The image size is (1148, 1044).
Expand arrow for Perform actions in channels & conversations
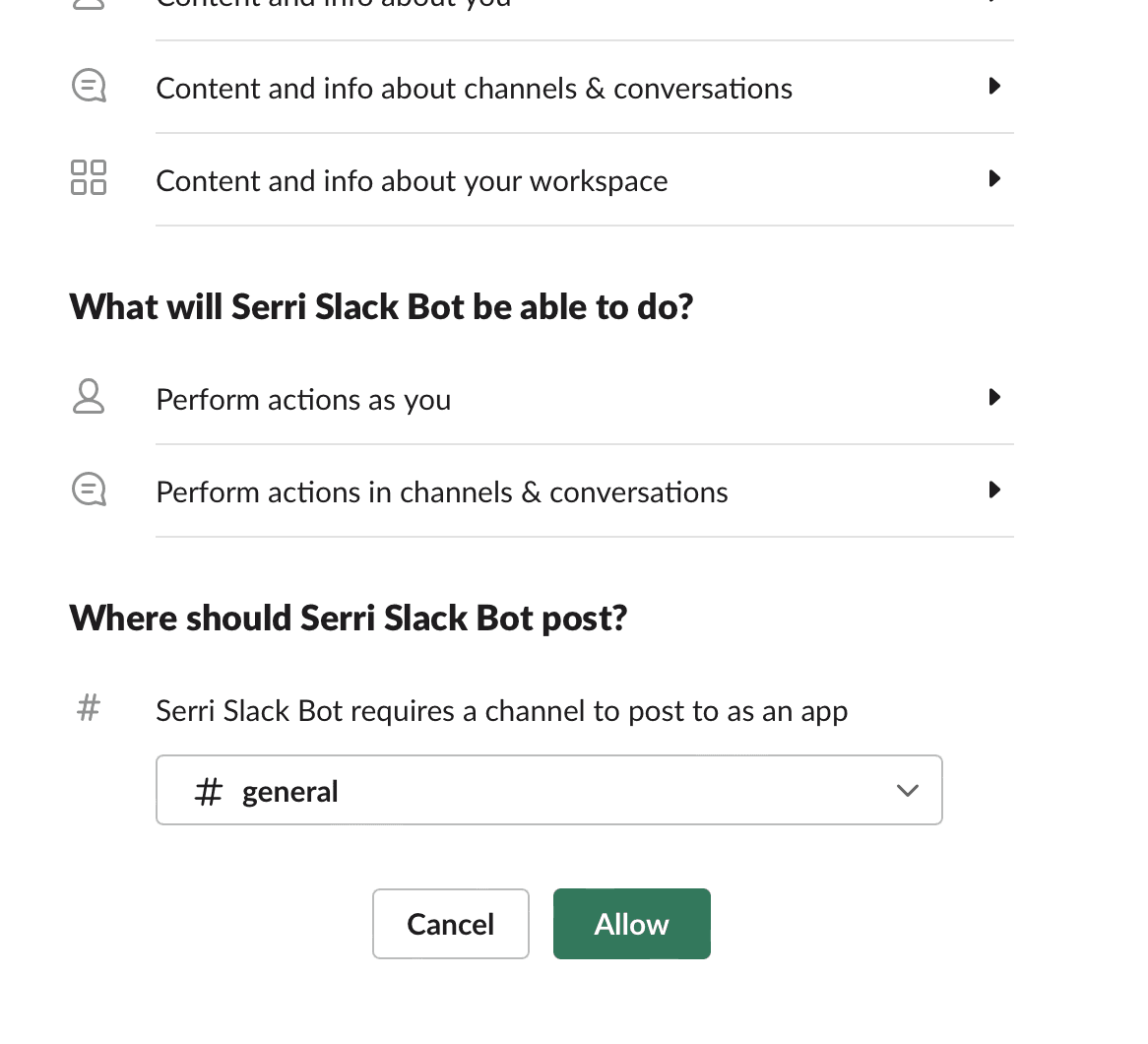point(994,489)
